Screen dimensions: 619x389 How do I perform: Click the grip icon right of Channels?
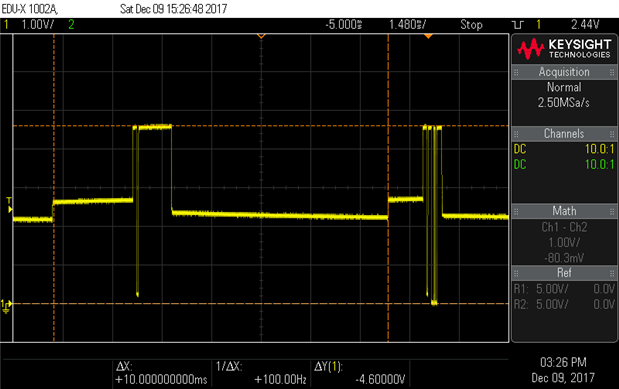click(x=612, y=134)
